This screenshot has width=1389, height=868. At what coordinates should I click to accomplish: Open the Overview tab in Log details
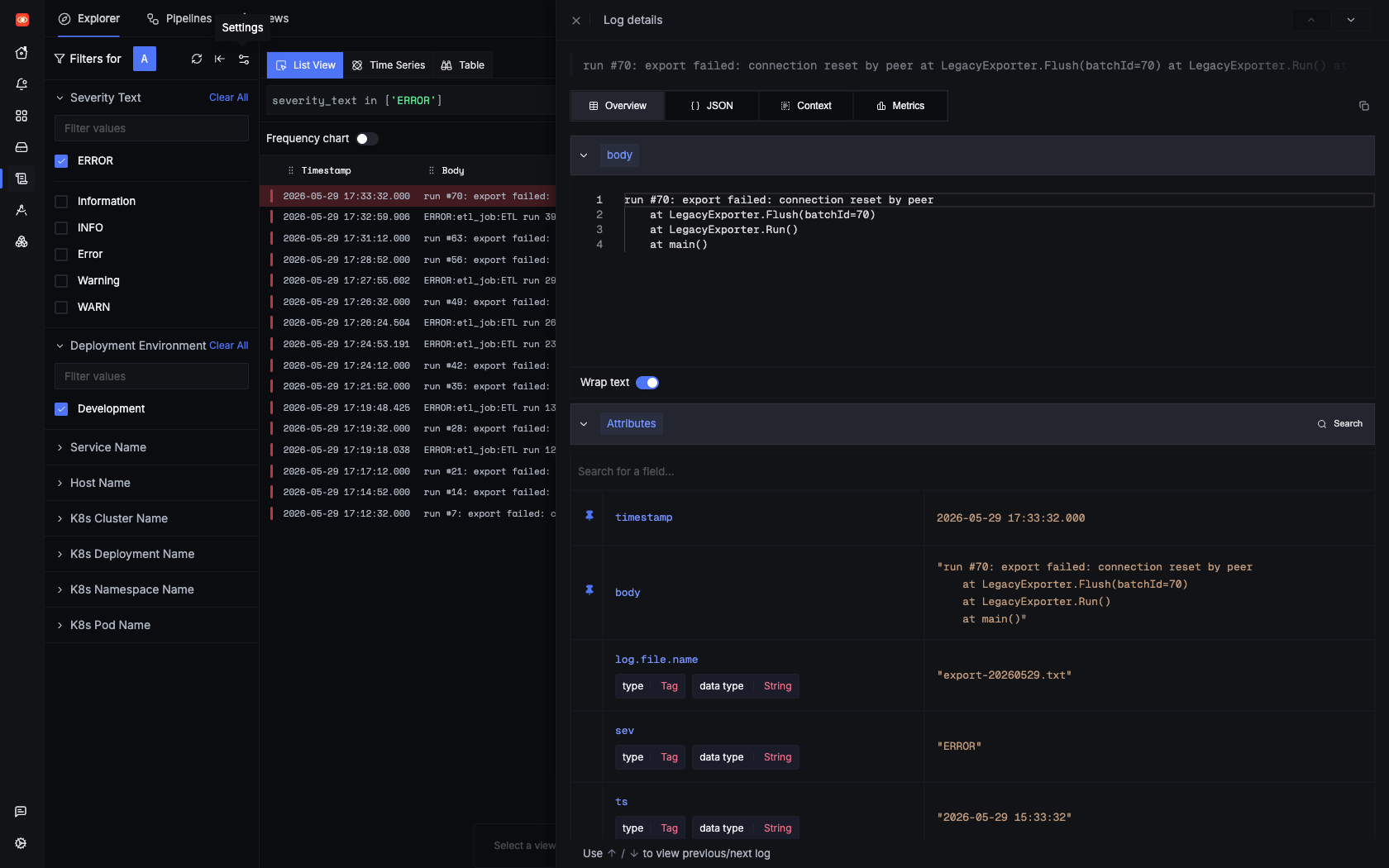coord(618,106)
